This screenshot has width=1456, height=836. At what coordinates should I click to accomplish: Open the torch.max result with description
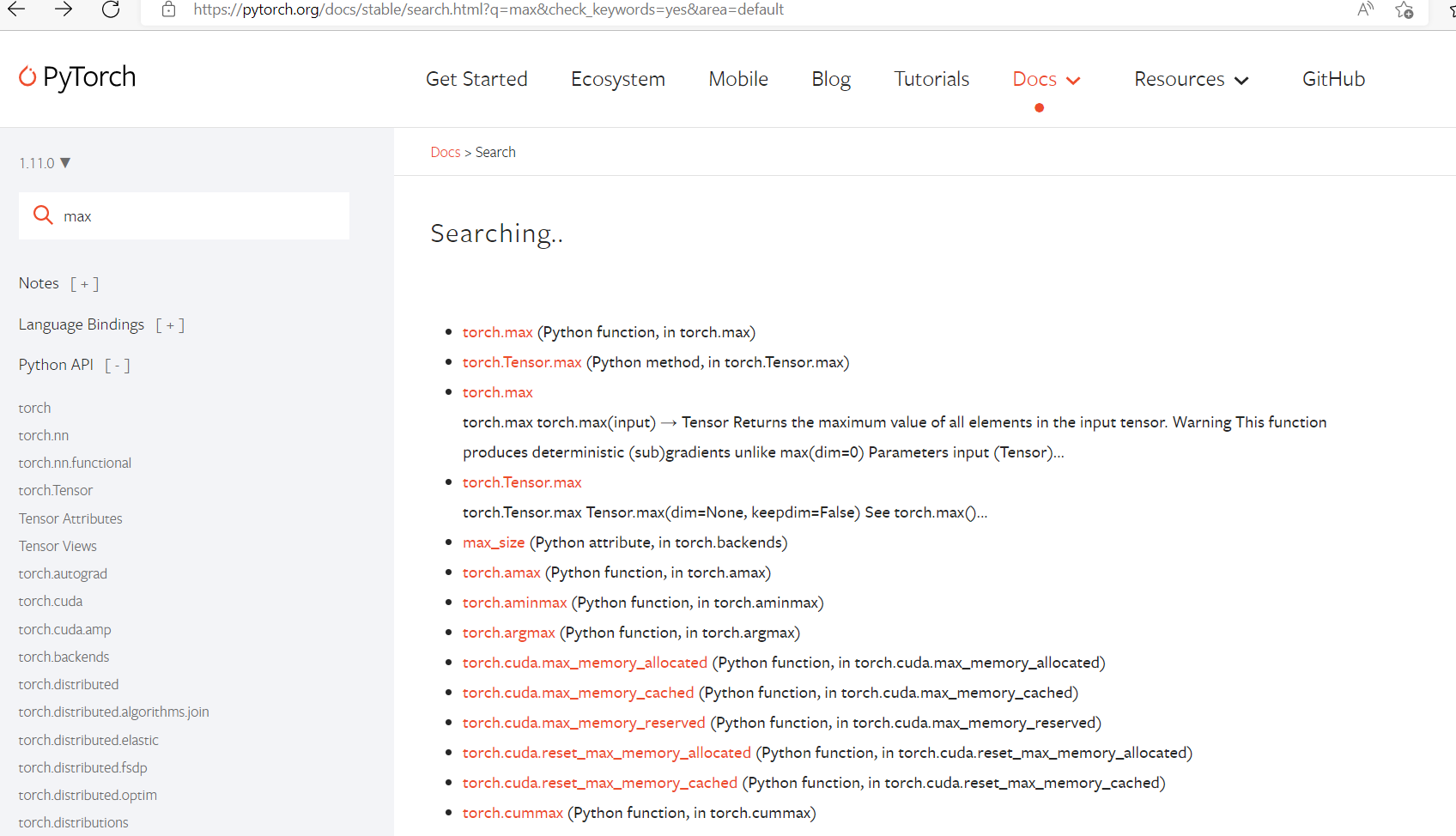click(498, 392)
